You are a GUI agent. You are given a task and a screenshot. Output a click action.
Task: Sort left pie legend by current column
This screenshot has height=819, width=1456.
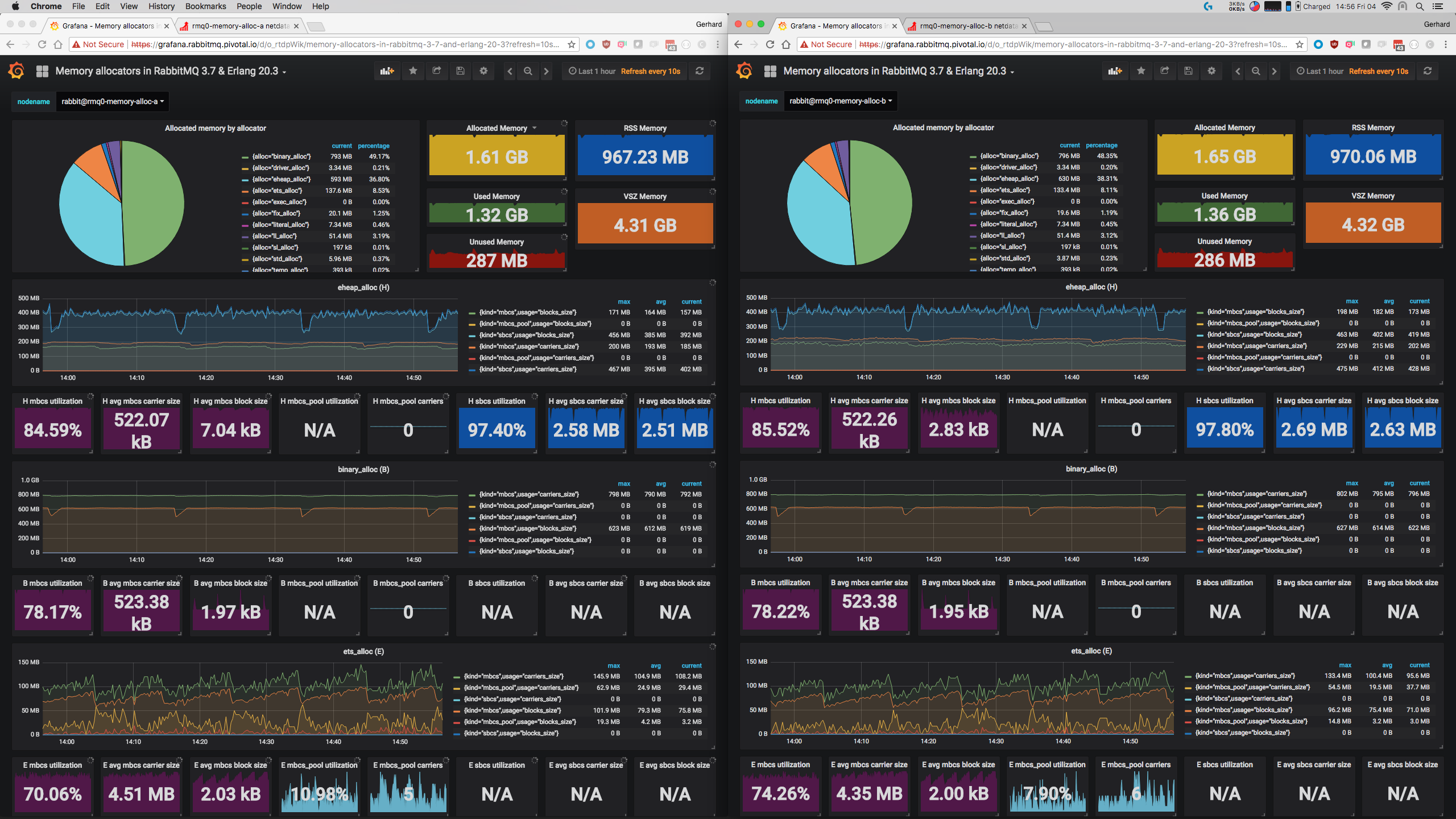pyautogui.click(x=342, y=146)
